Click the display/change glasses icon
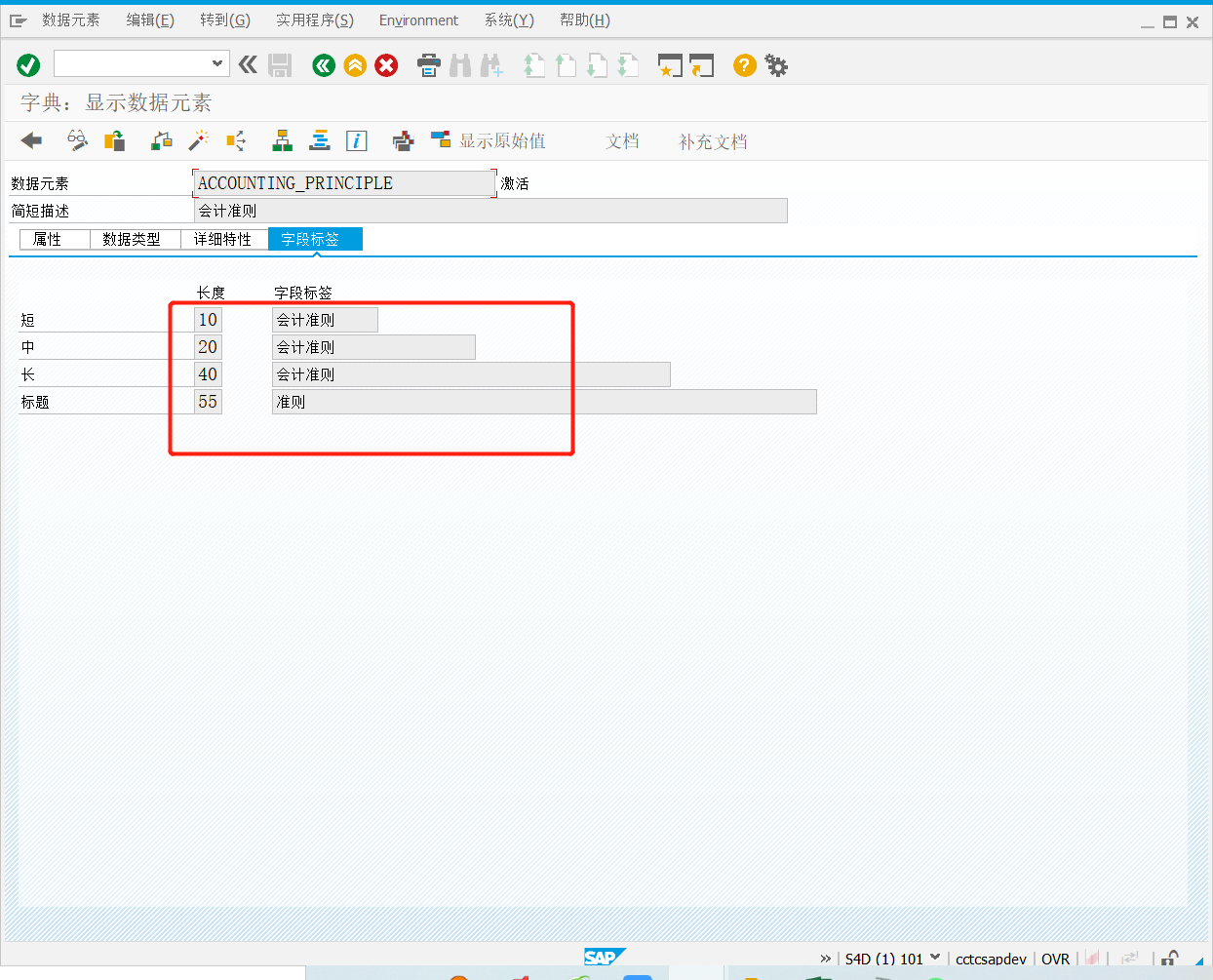This screenshot has height=980, width=1213. [x=77, y=140]
